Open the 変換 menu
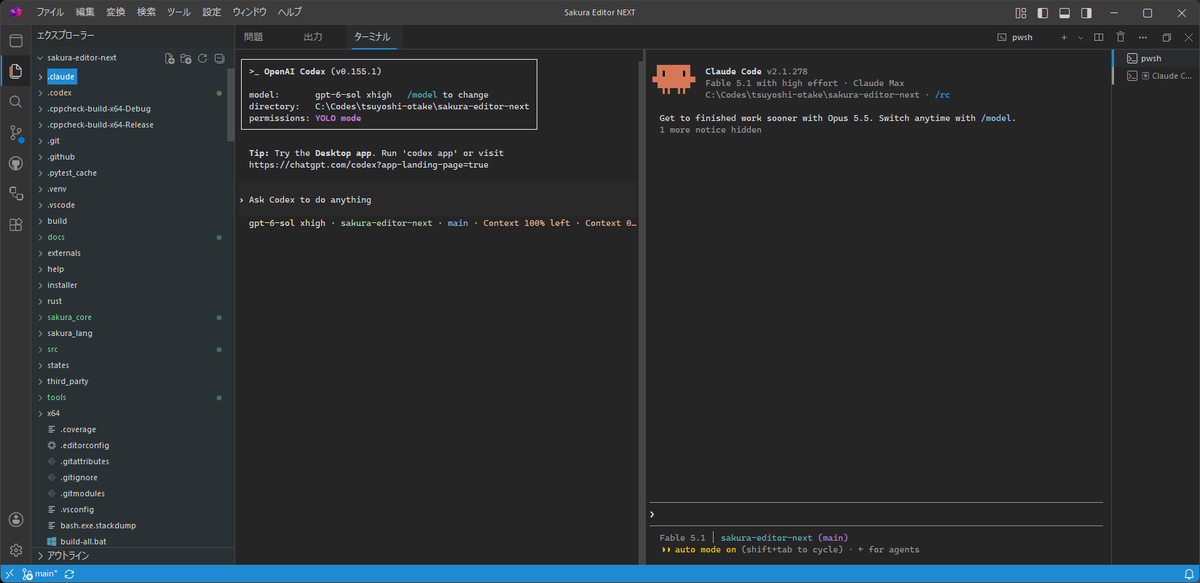This screenshot has width=1200, height=583. (116, 12)
